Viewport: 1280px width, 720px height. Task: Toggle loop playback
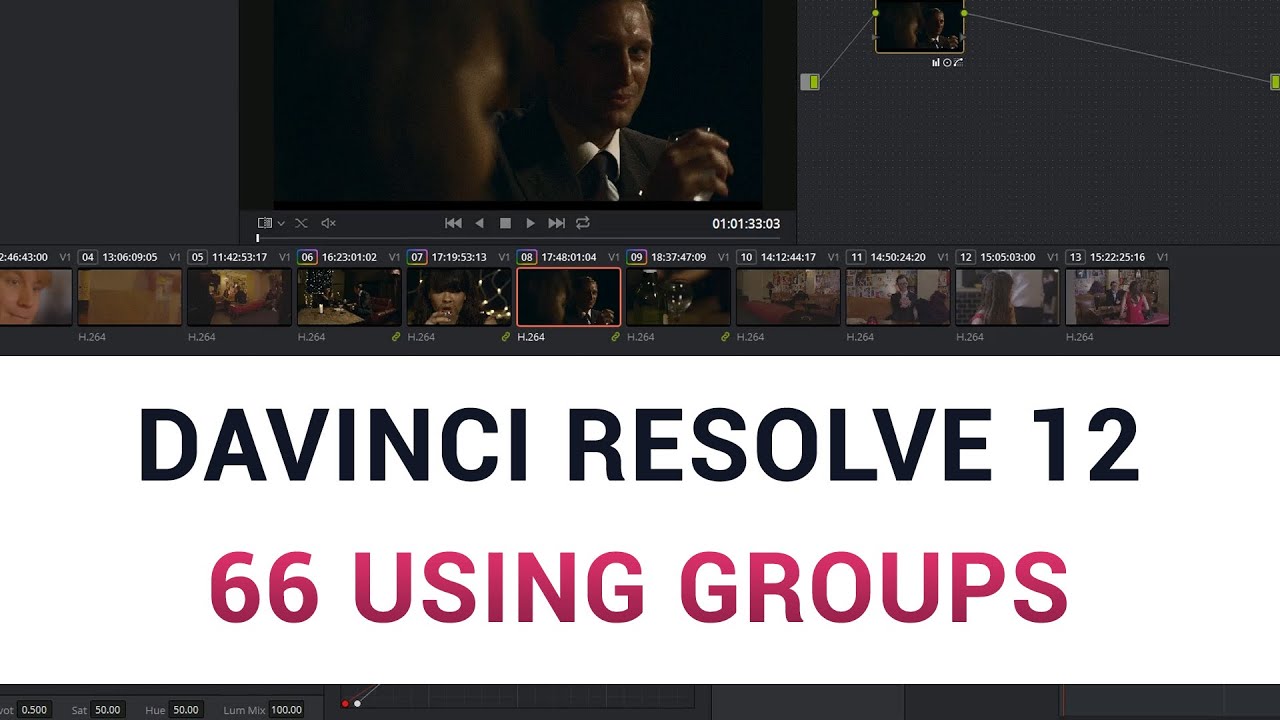(583, 223)
